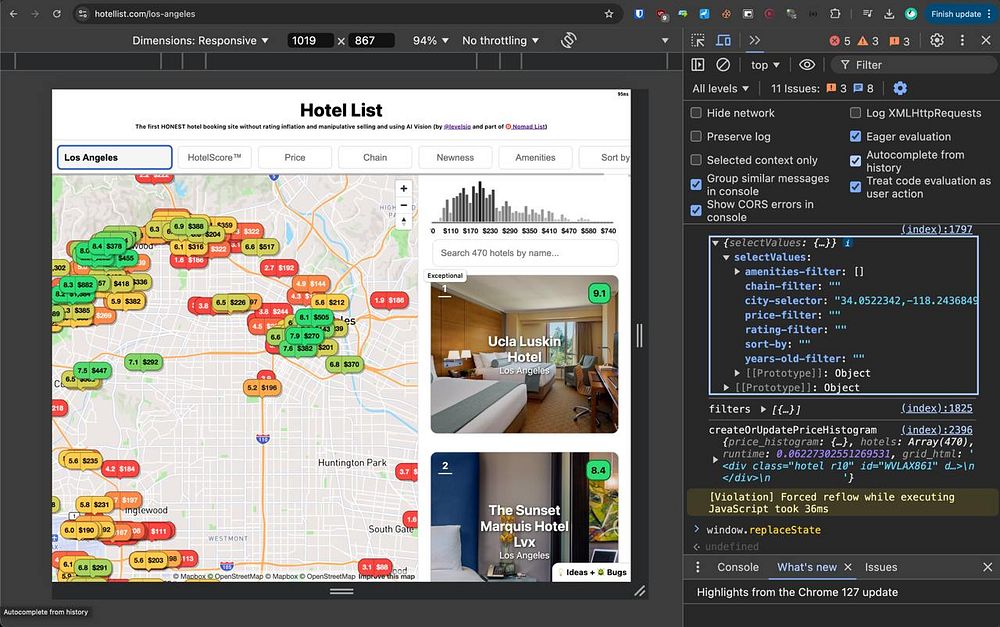Open the All levels log dropdown
Viewport: 1000px width, 627px height.
point(721,89)
